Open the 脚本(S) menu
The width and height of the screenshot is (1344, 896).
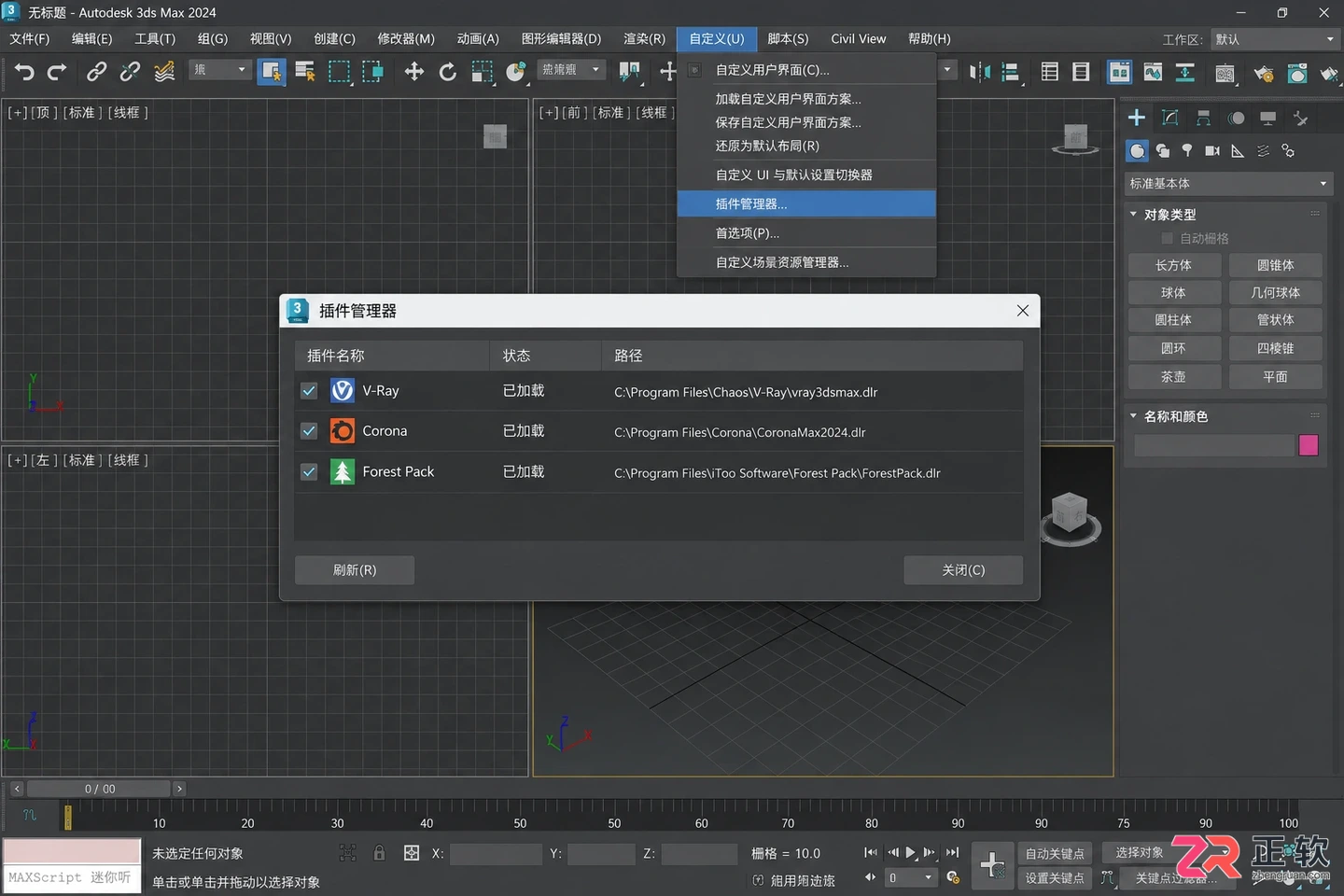tap(788, 39)
